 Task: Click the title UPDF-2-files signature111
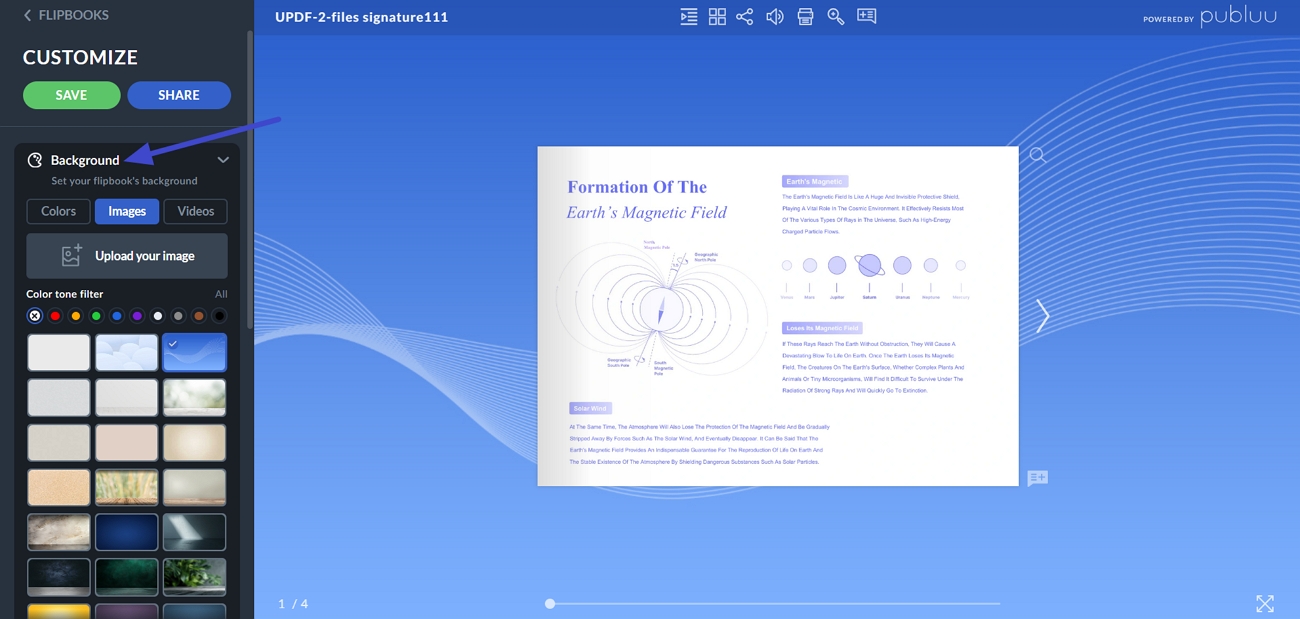click(x=362, y=17)
